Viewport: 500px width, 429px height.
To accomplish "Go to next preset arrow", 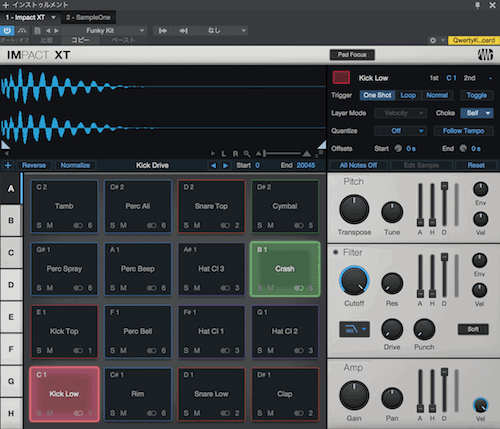I will (x=56, y=31).
